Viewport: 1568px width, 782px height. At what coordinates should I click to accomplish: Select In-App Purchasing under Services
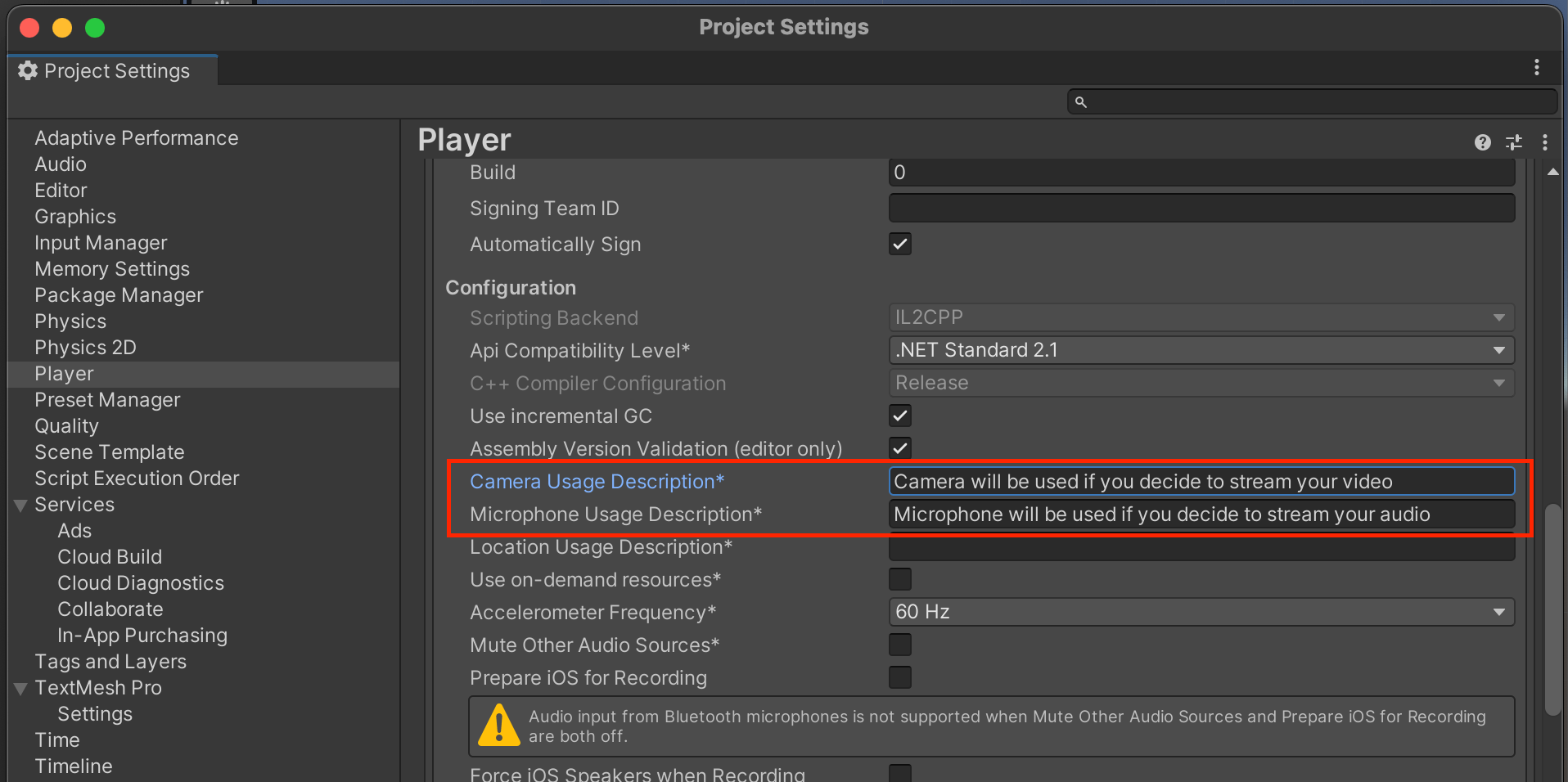point(142,635)
